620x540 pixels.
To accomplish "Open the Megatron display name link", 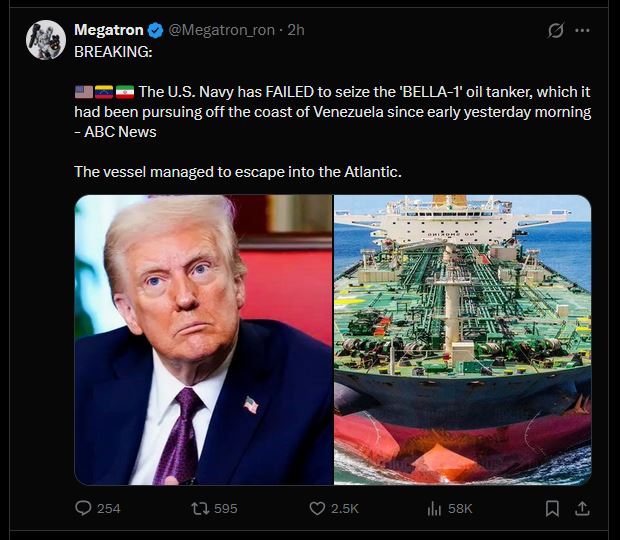I will (x=109, y=30).
